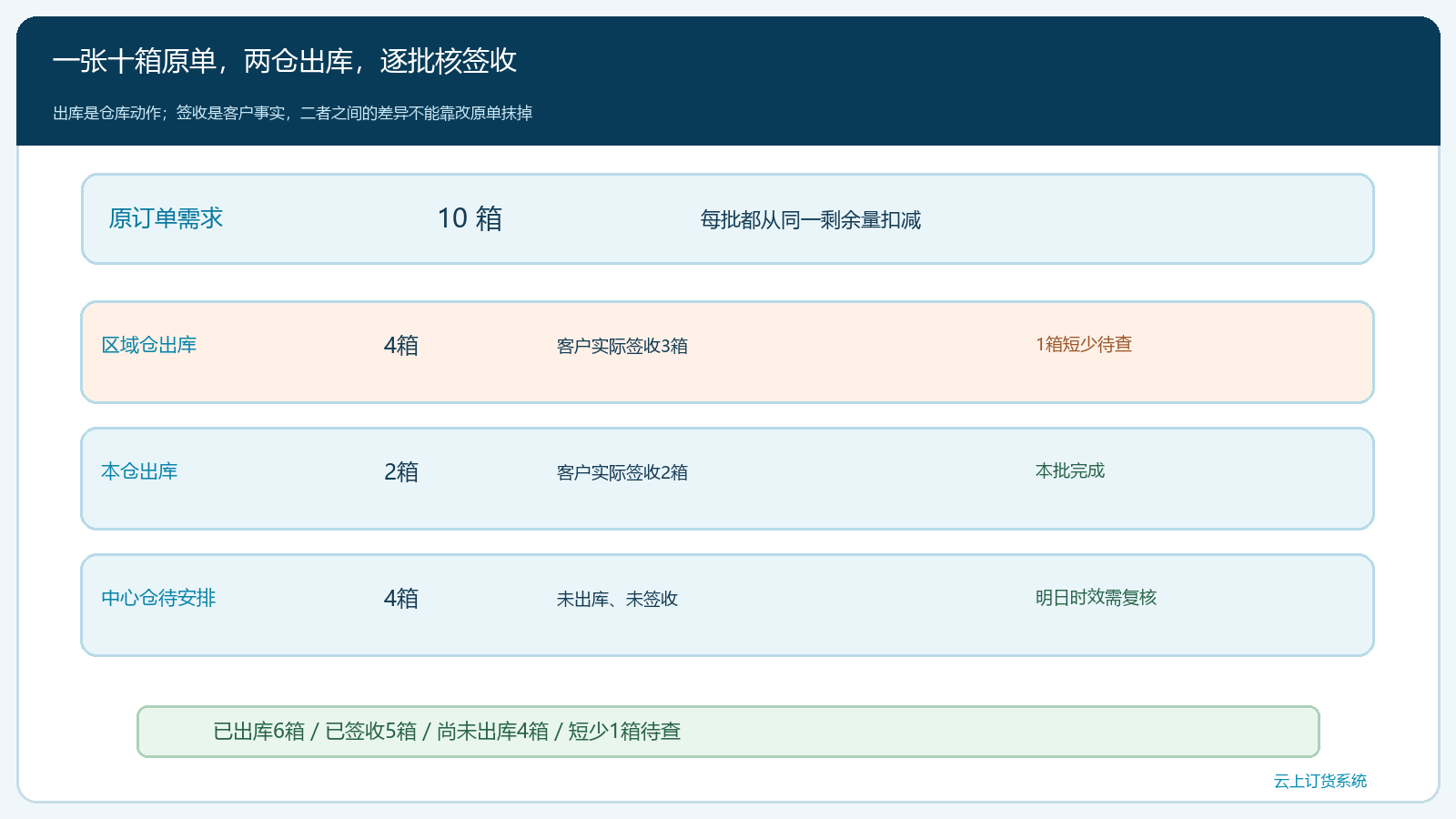This screenshot has width=1456, height=819.
Task: Select the 原订单需求 label
Action: coord(166,218)
